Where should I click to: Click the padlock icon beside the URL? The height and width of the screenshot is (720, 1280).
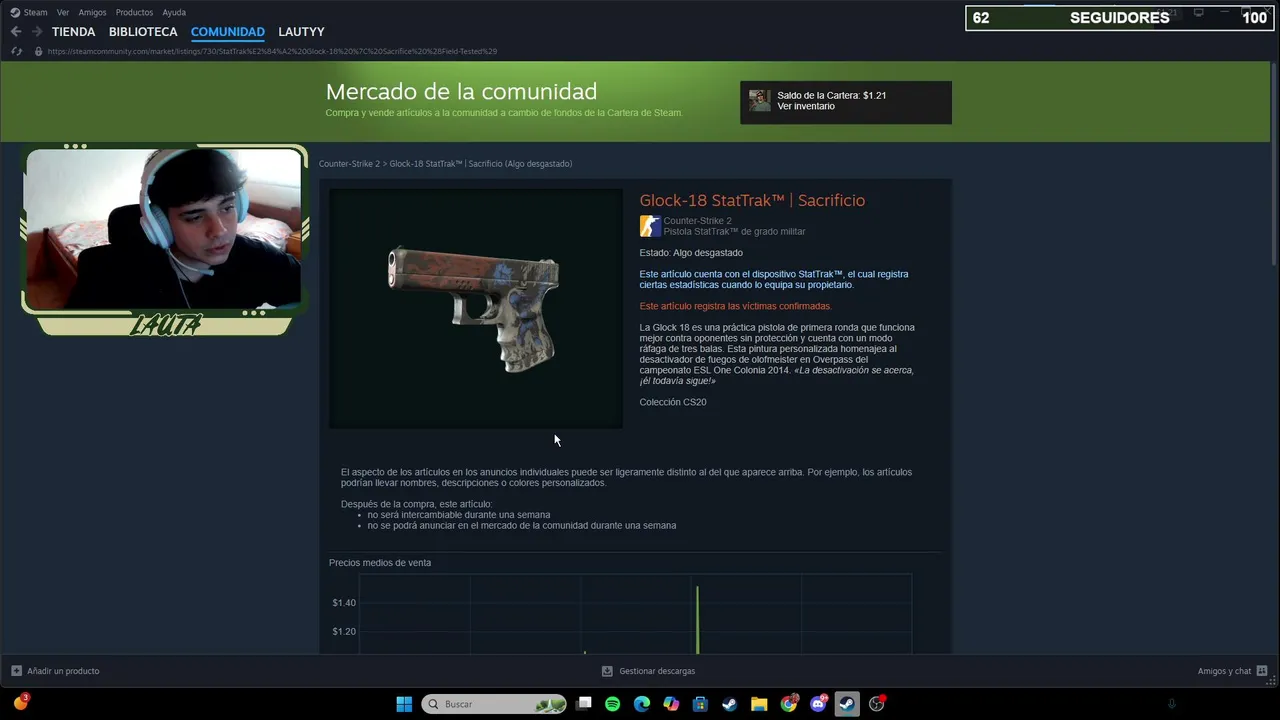click(x=38, y=51)
